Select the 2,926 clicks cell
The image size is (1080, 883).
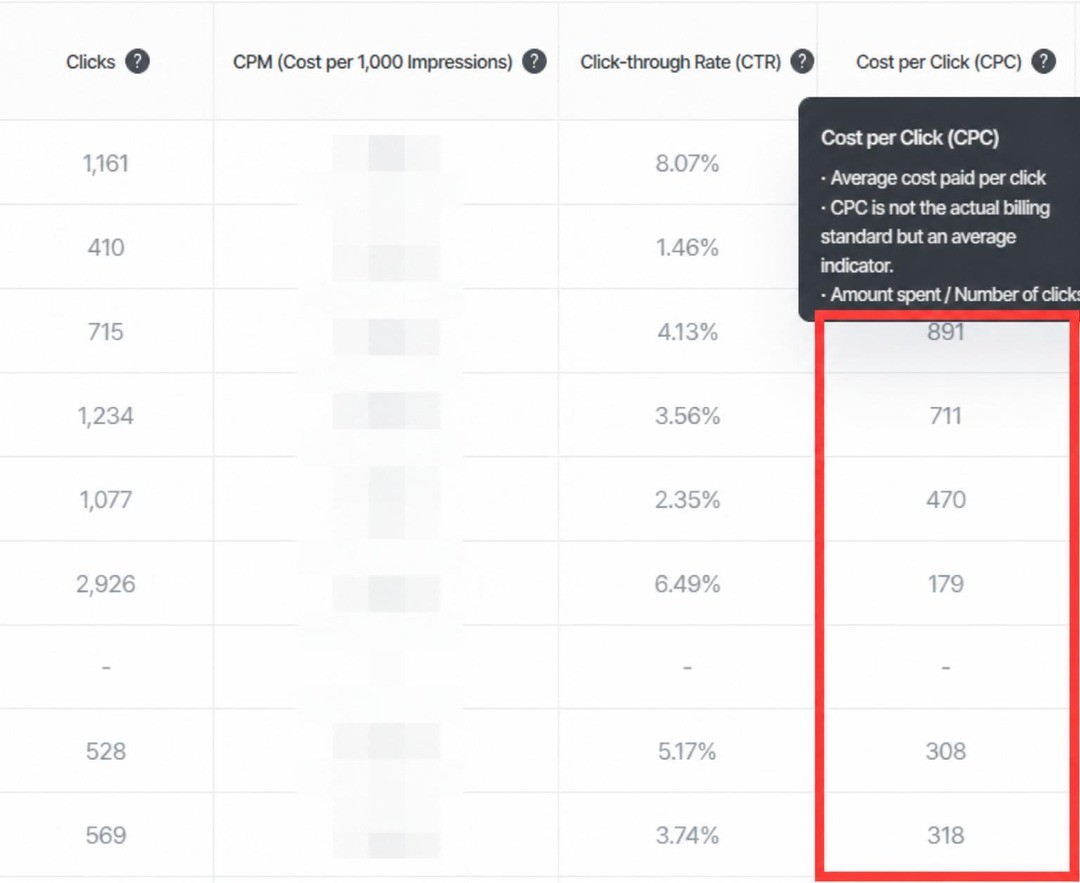(105, 584)
